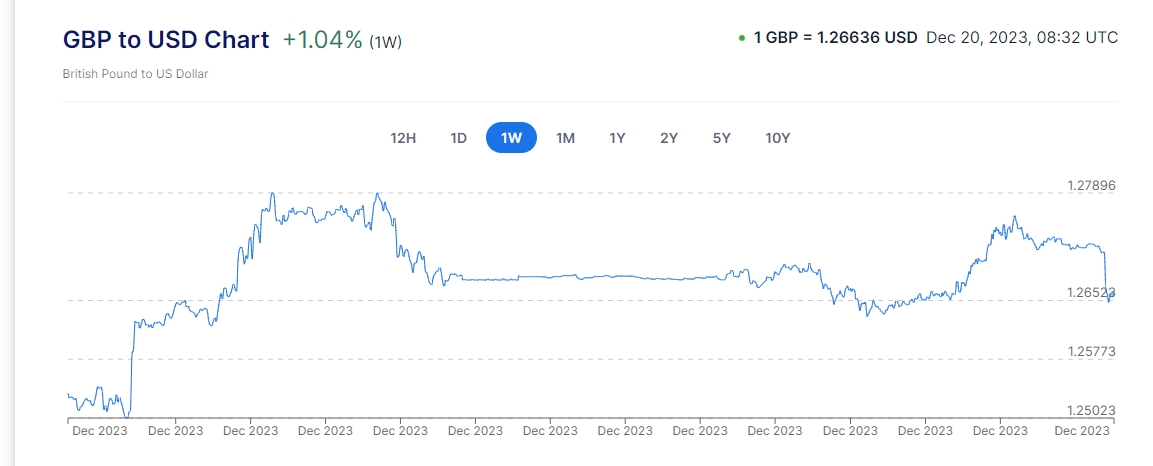Show the 10Y historical range

[x=777, y=138]
